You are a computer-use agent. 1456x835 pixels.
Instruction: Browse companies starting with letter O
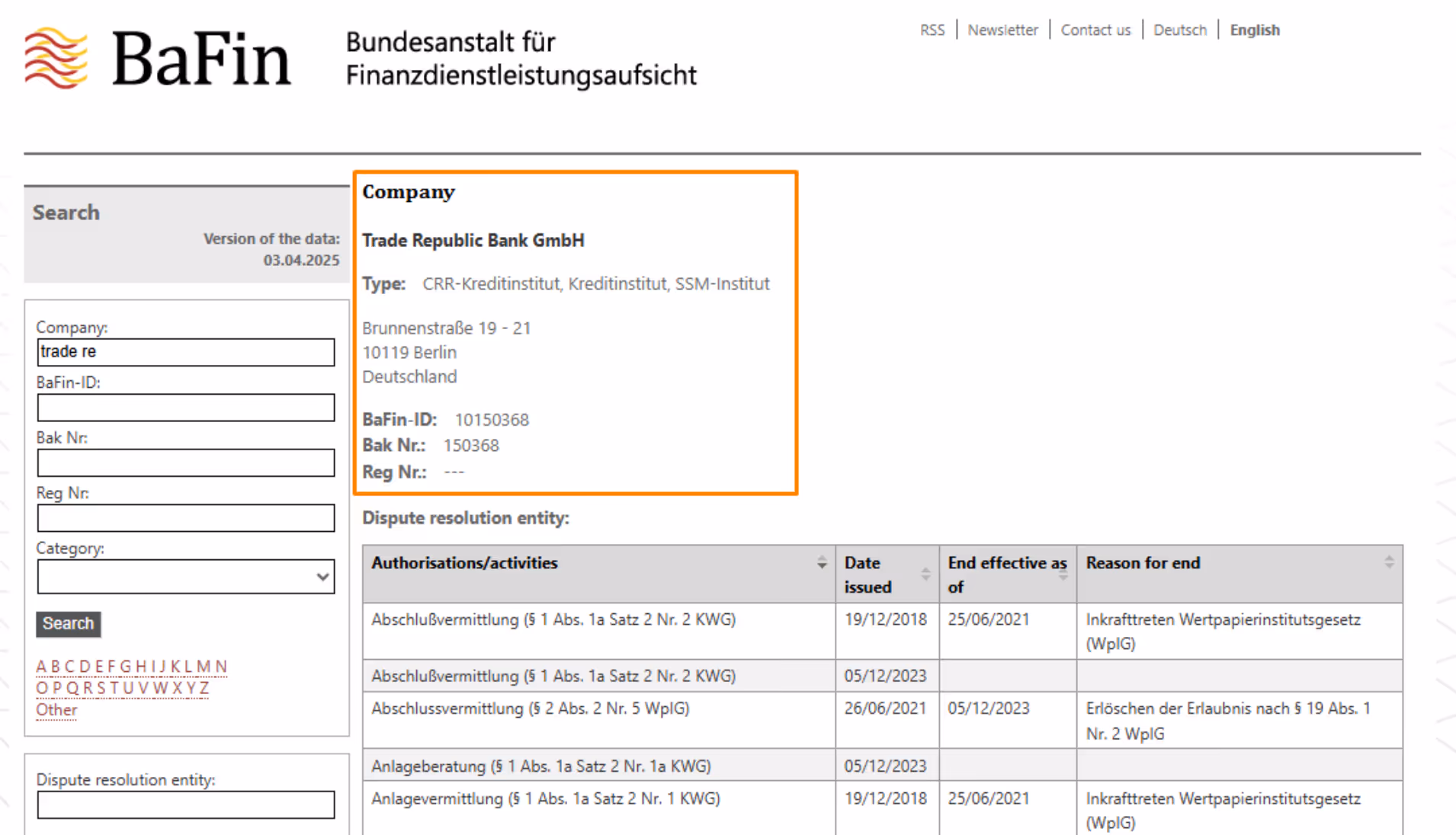coord(42,688)
